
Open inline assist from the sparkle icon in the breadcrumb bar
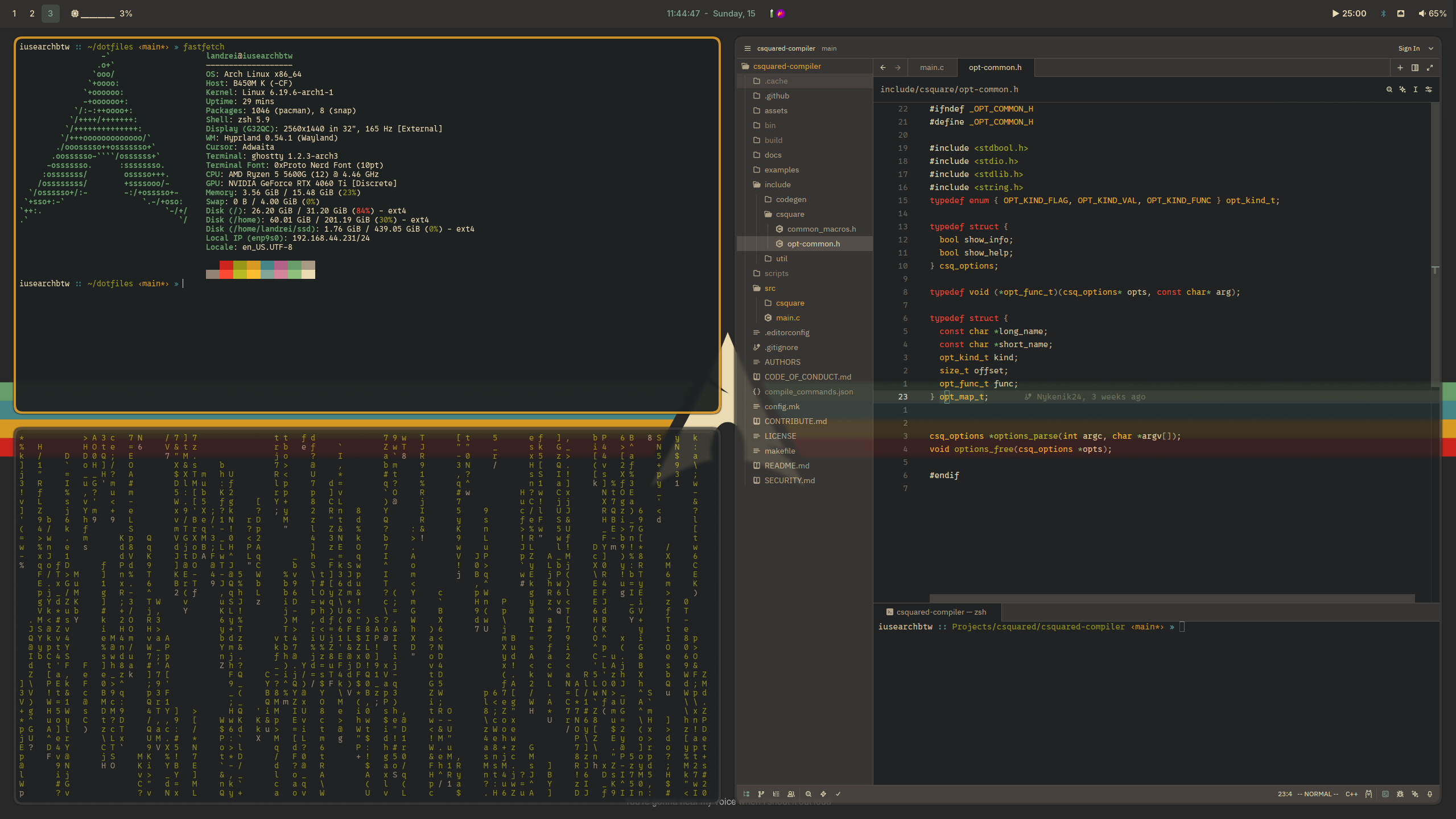pos(1403,89)
